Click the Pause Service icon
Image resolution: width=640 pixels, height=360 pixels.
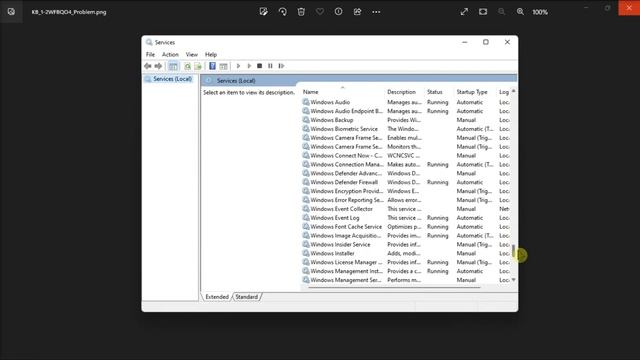(x=270, y=66)
